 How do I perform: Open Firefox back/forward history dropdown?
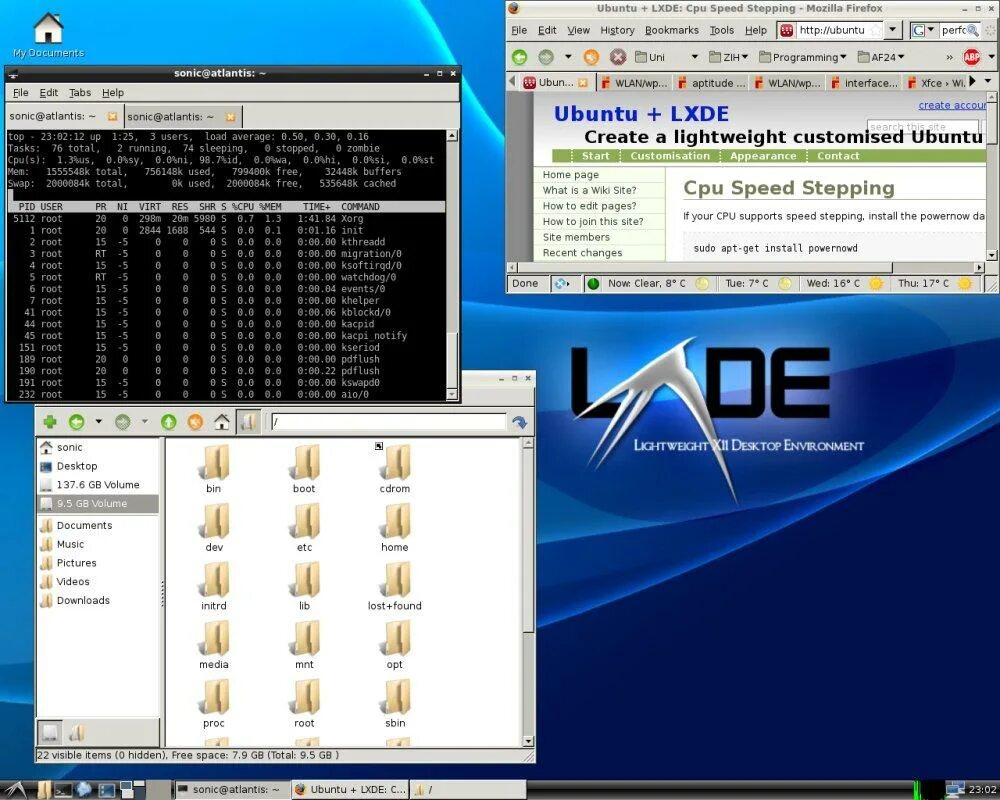coord(568,57)
